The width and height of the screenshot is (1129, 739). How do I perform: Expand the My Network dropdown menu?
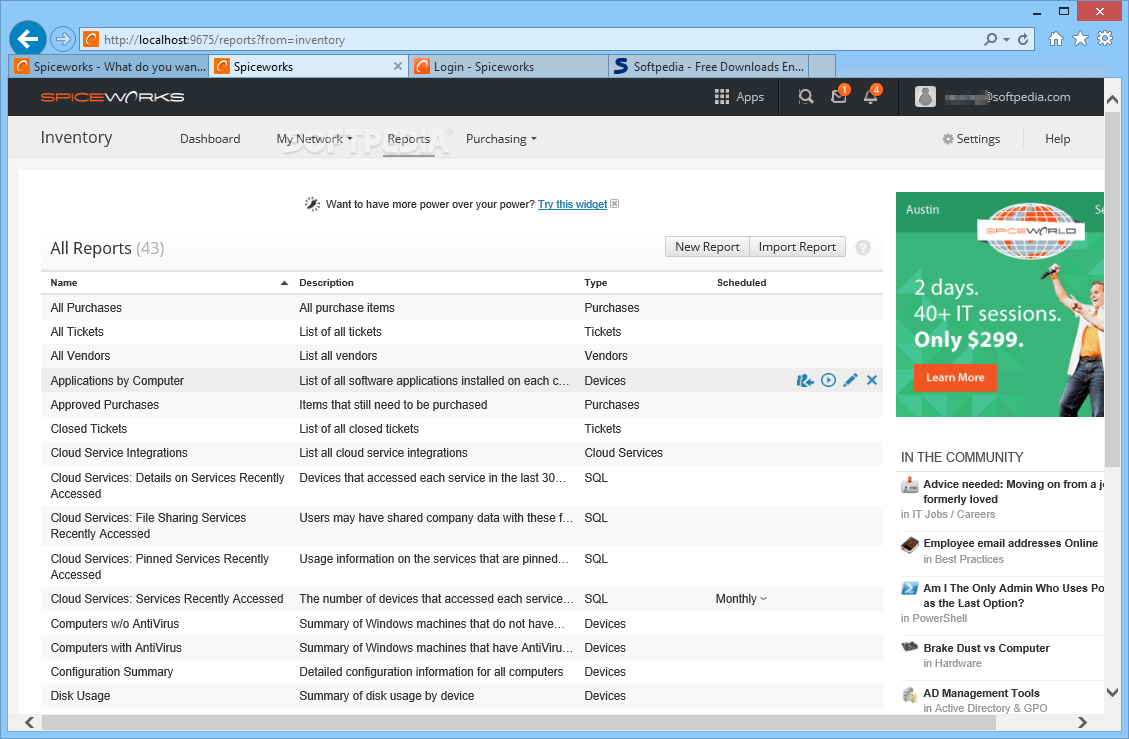pyautogui.click(x=315, y=139)
